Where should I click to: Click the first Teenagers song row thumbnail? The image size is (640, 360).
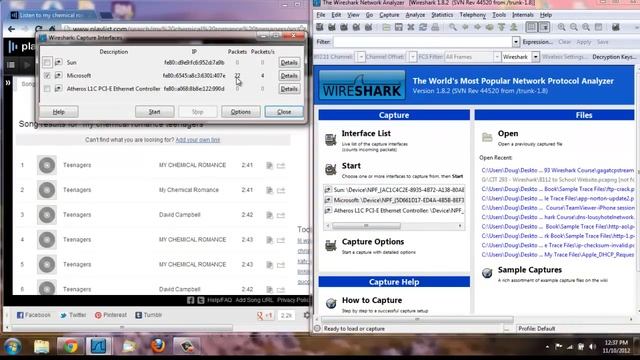click(x=47, y=165)
